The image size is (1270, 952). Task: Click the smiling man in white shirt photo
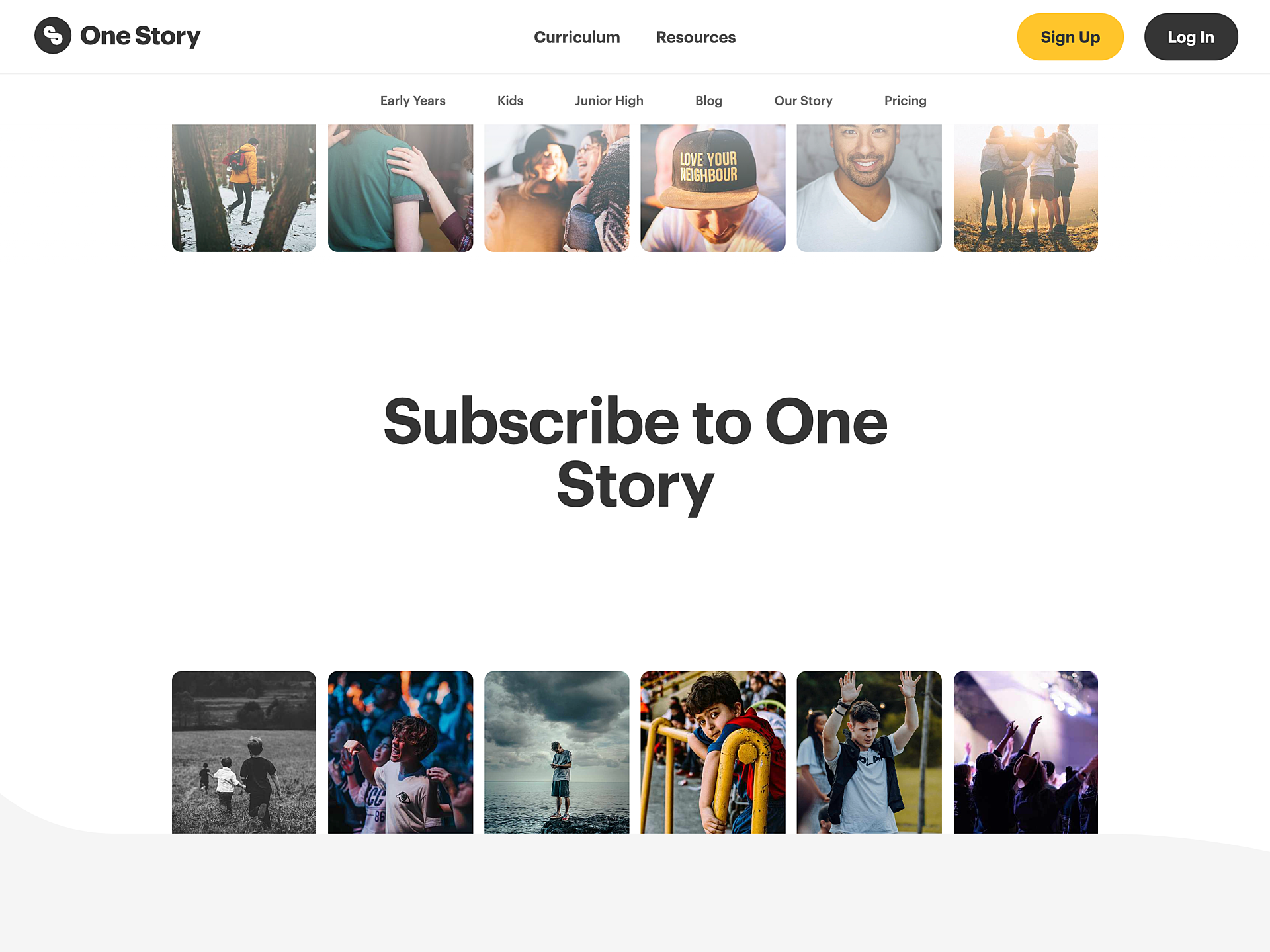(869, 188)
